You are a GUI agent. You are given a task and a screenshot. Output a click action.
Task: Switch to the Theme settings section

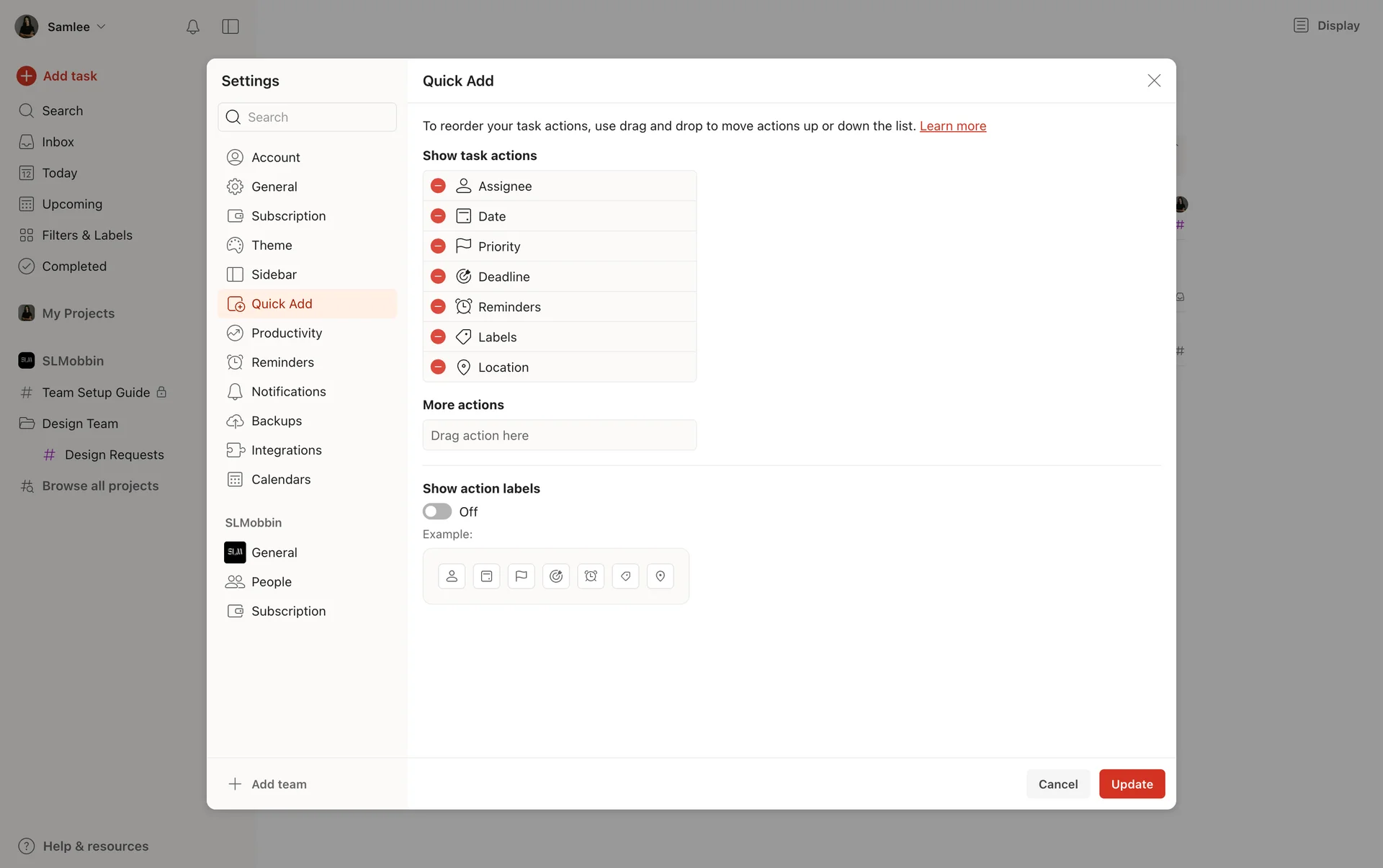click(x=272, y=245)
